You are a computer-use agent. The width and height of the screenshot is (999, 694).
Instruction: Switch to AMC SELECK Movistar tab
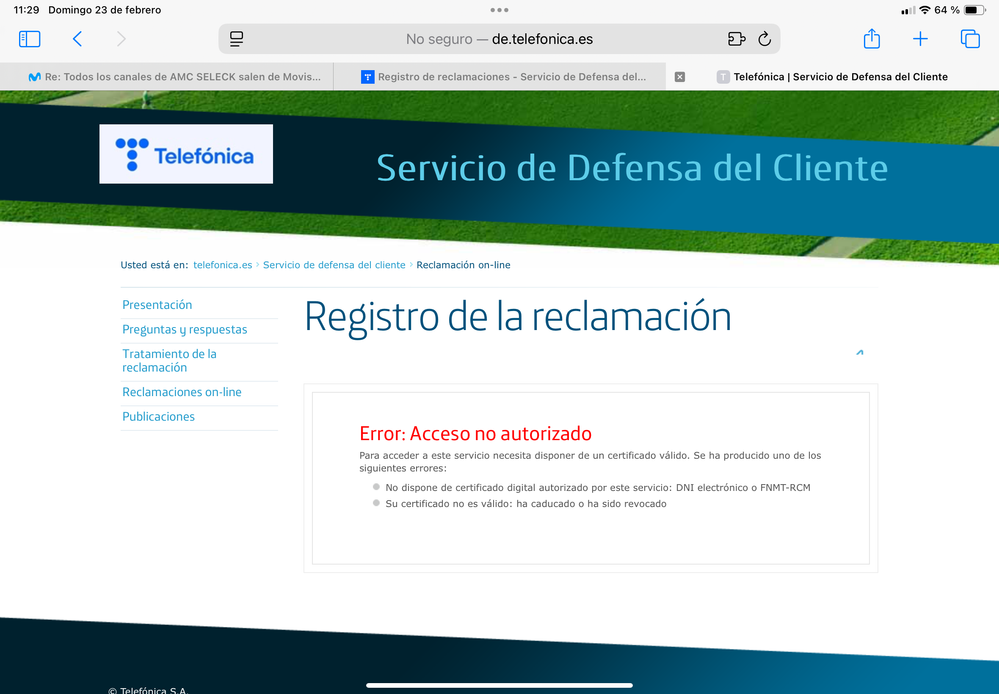tap(175, 77)
